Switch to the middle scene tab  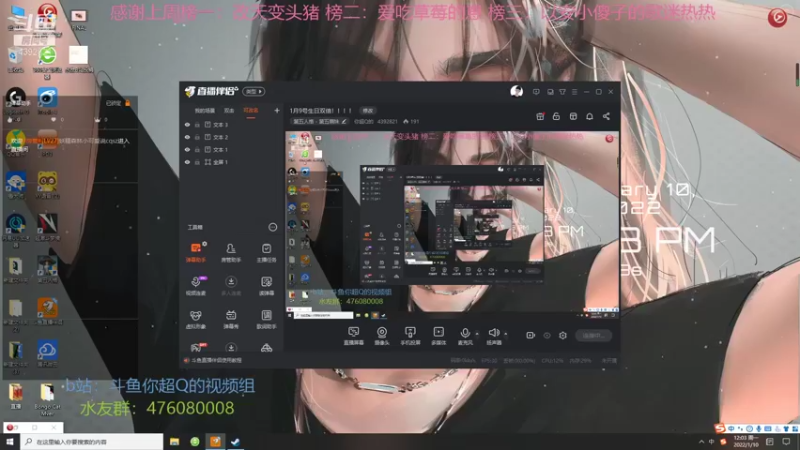pos(229,111)
